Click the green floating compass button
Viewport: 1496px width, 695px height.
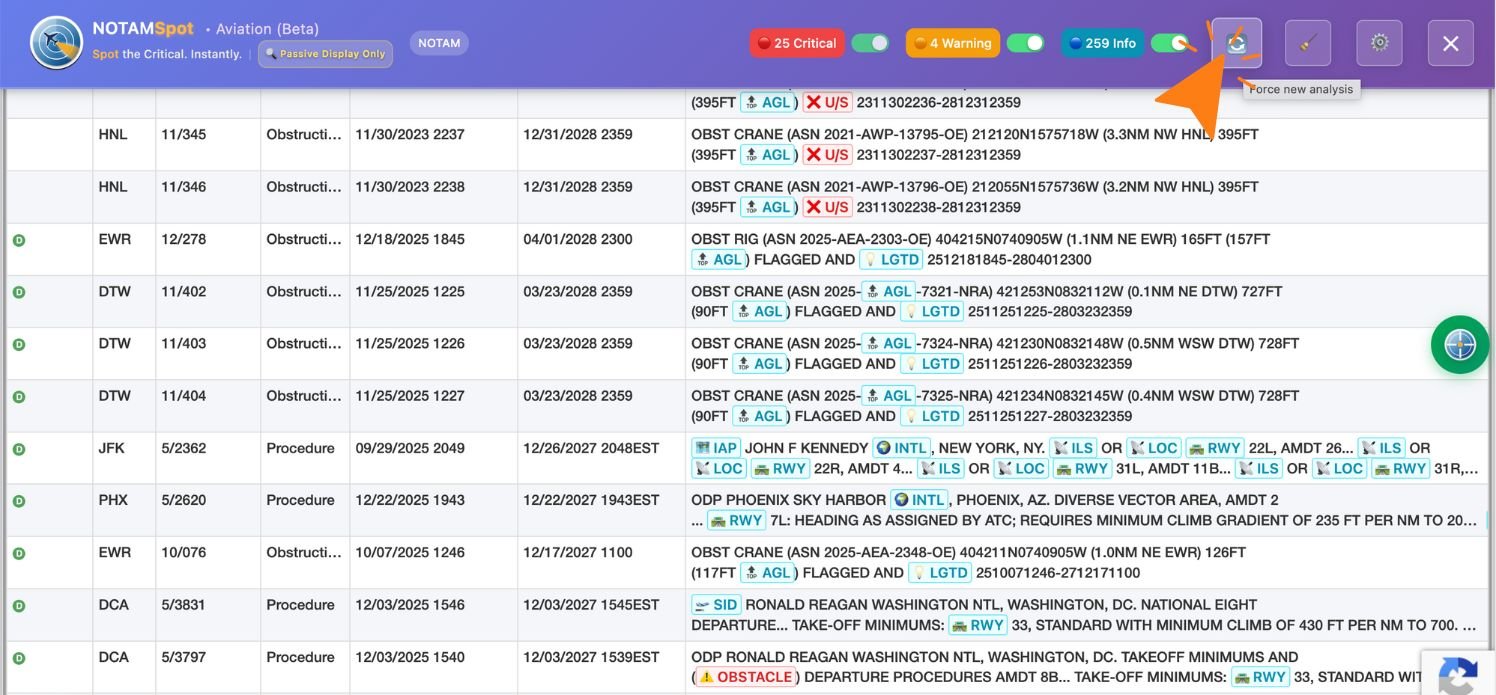click(1460, 345)
